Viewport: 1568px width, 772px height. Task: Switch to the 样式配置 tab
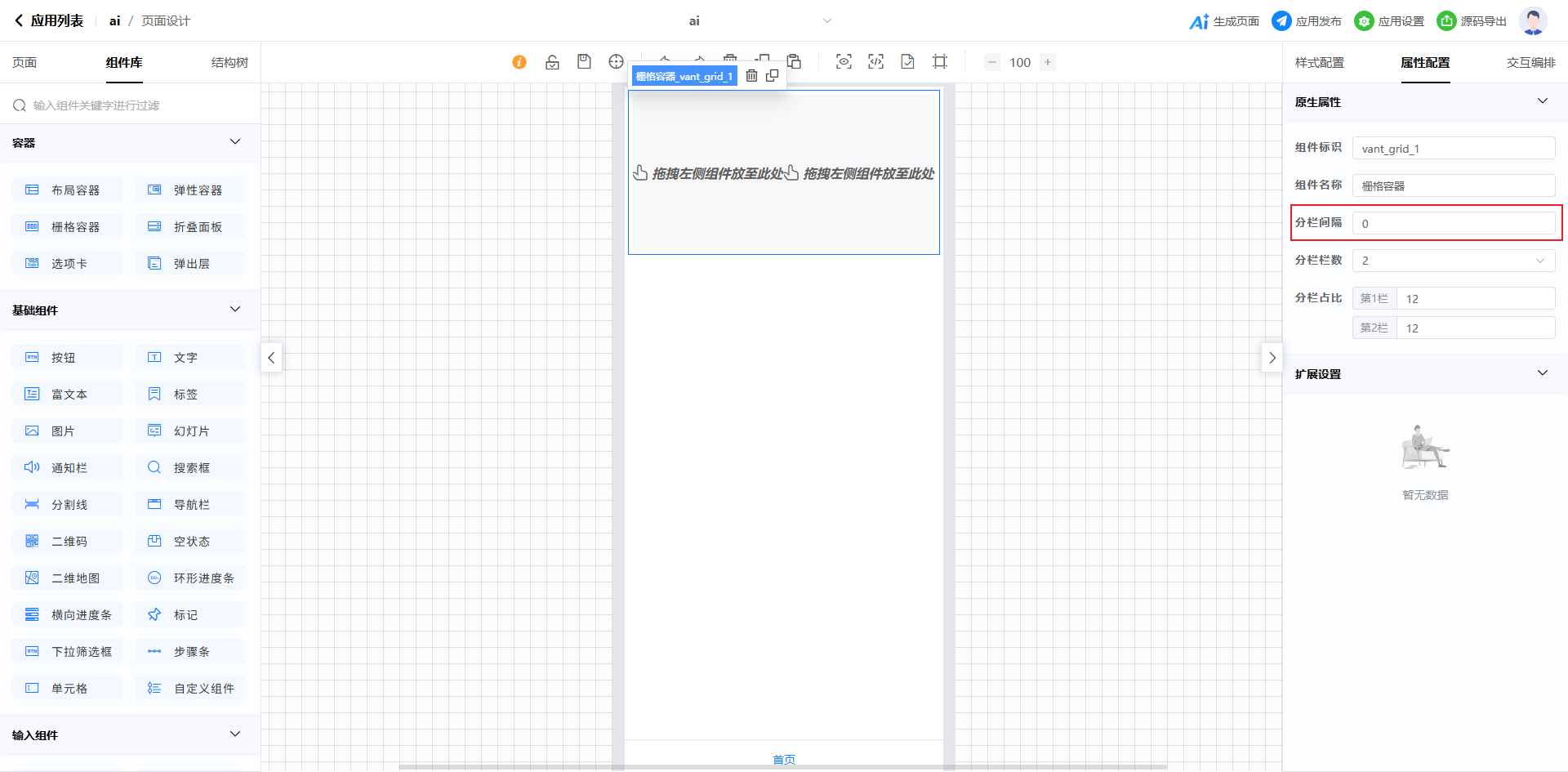click(1319, 63)
